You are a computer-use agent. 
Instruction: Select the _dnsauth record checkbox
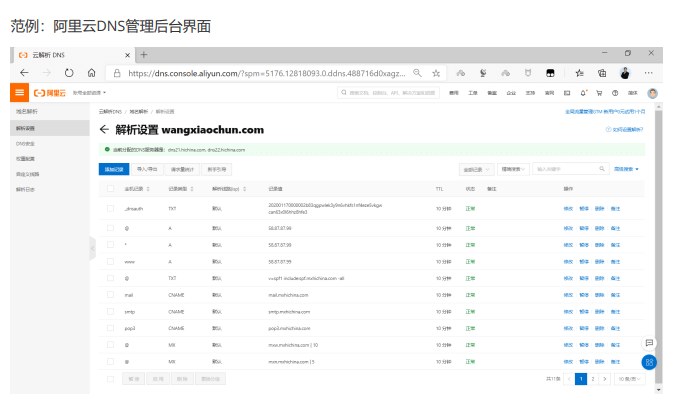tap(110, 208)
